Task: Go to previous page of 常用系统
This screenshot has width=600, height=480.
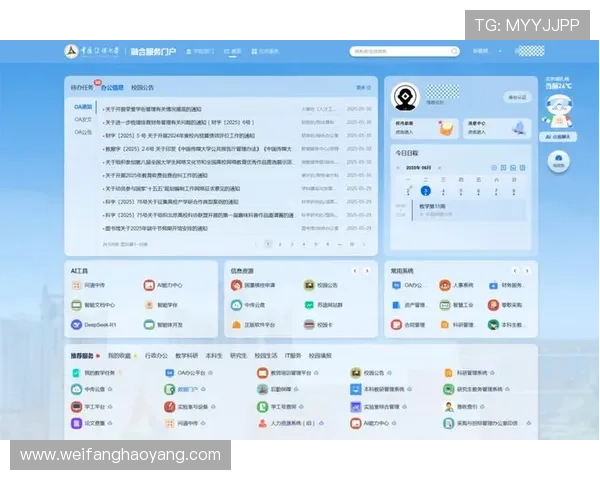Action: 515,271
